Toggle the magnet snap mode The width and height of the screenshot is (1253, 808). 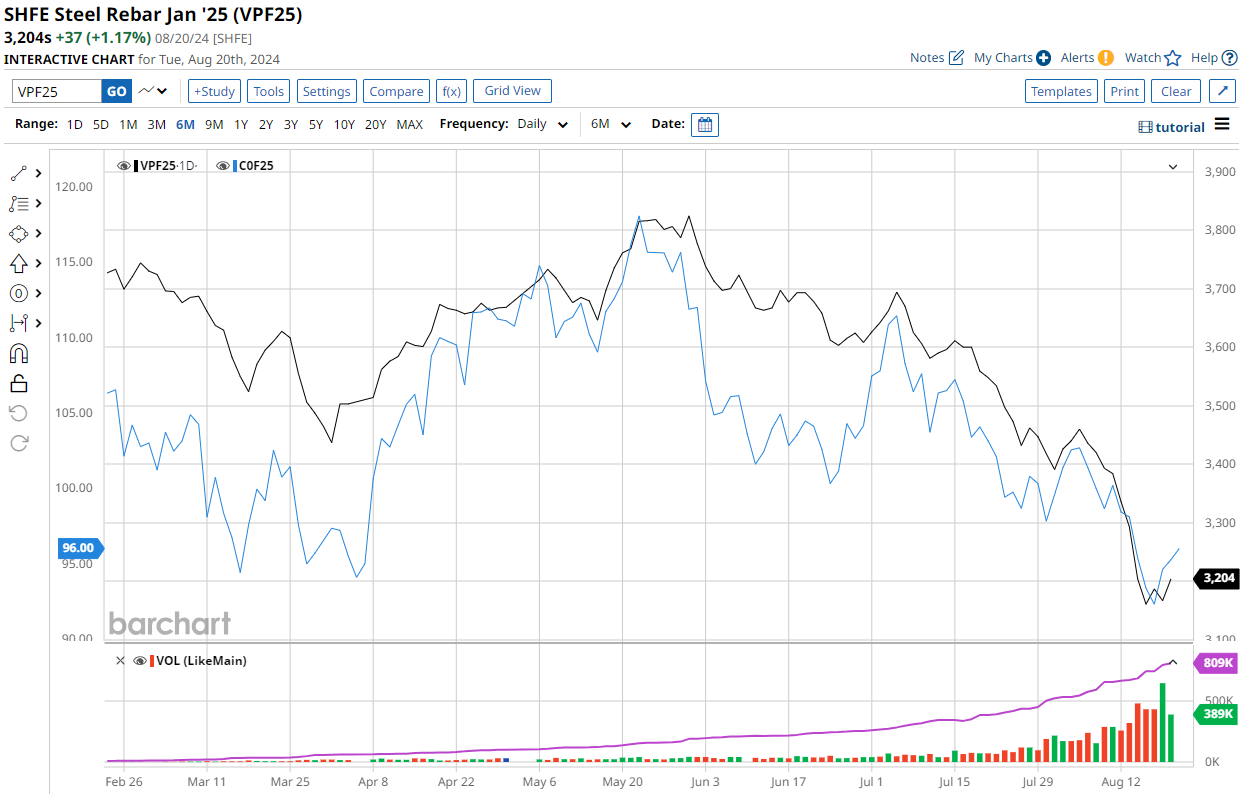(18, 353)
